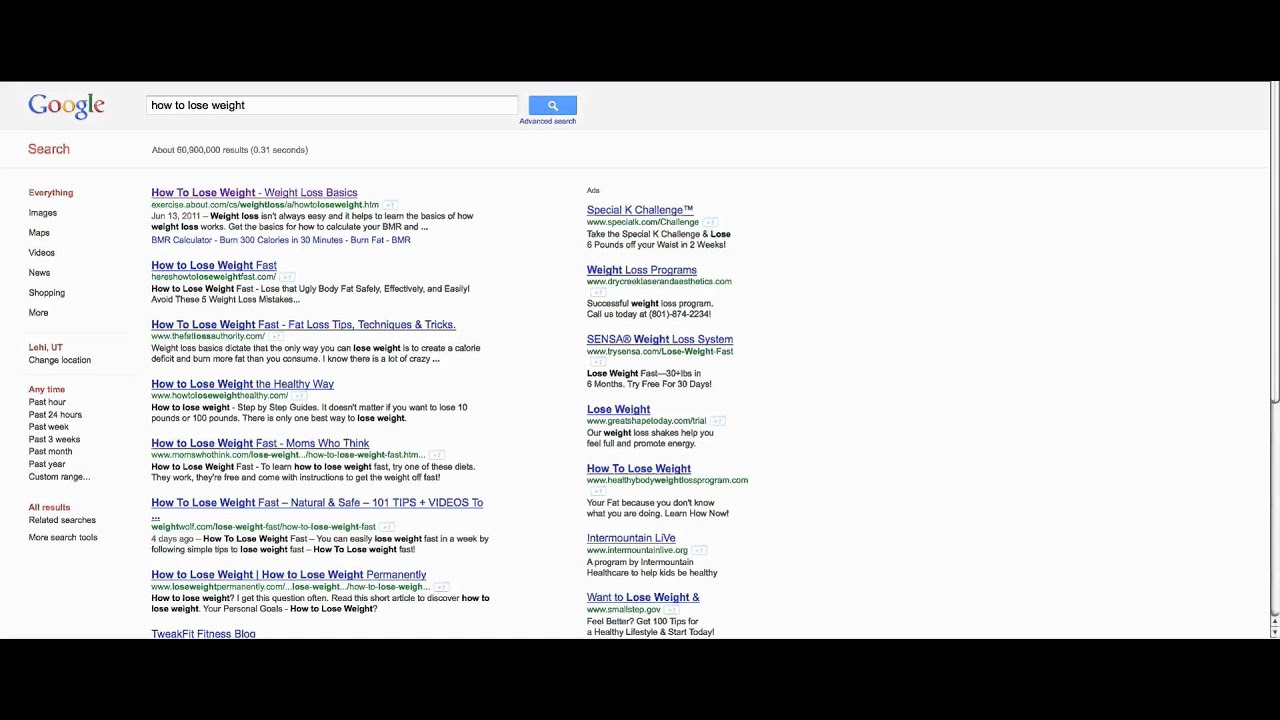The height and width of the screenshot is (720, 1280).
Task: Click +1 button beside intermountainlive.org ad
Action: pyautogui.click(x=699, y=550)
